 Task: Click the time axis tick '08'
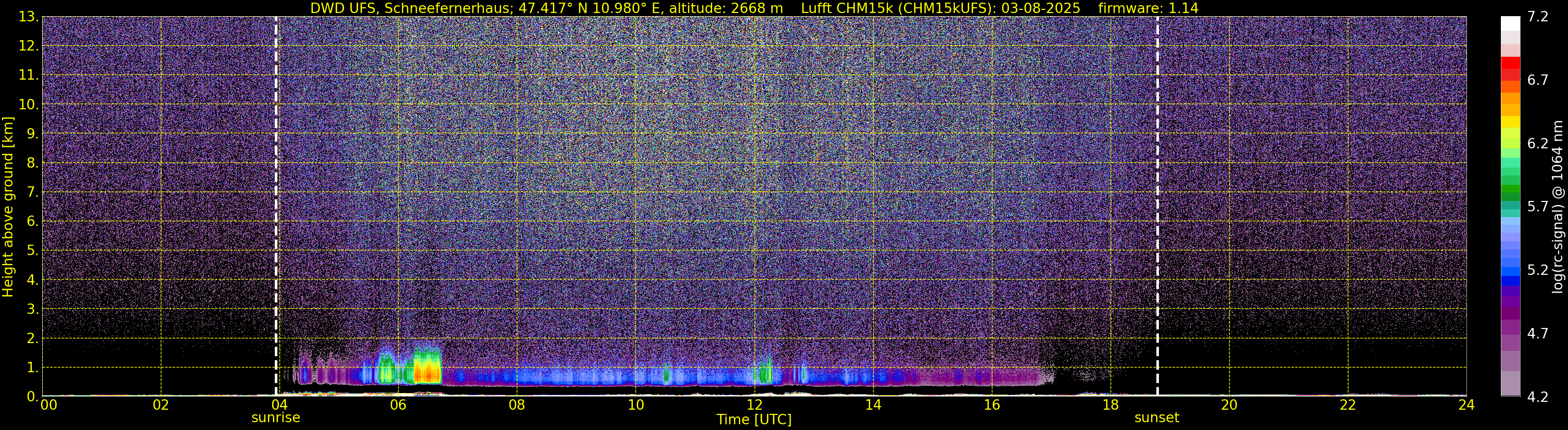tap(517, 405)
